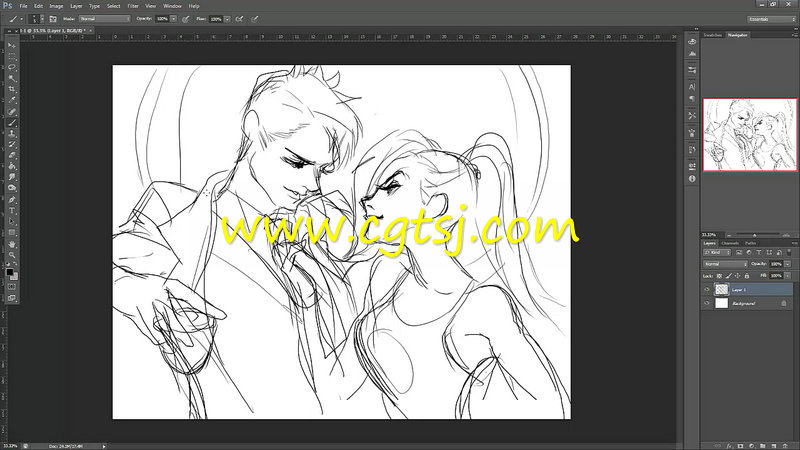The height and width of the screenshot is (450, 800).
Task: Toggle lock image pixels
Action: click(728, 276)
